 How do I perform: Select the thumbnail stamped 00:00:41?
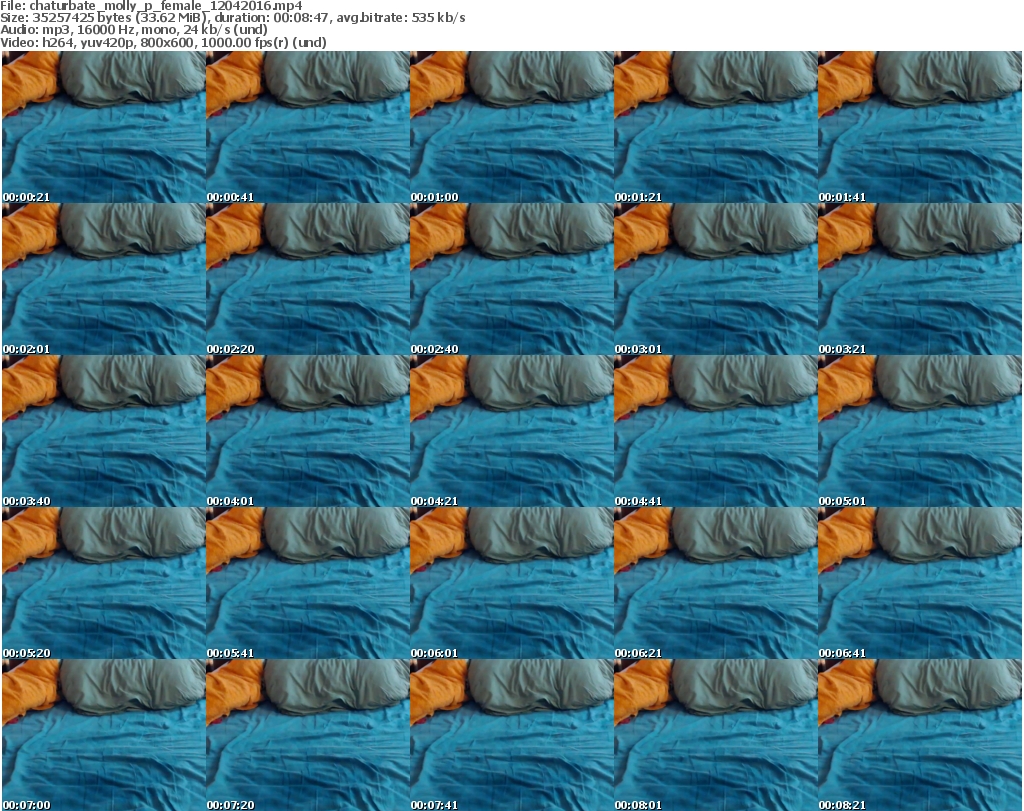[x=308, y=127]
